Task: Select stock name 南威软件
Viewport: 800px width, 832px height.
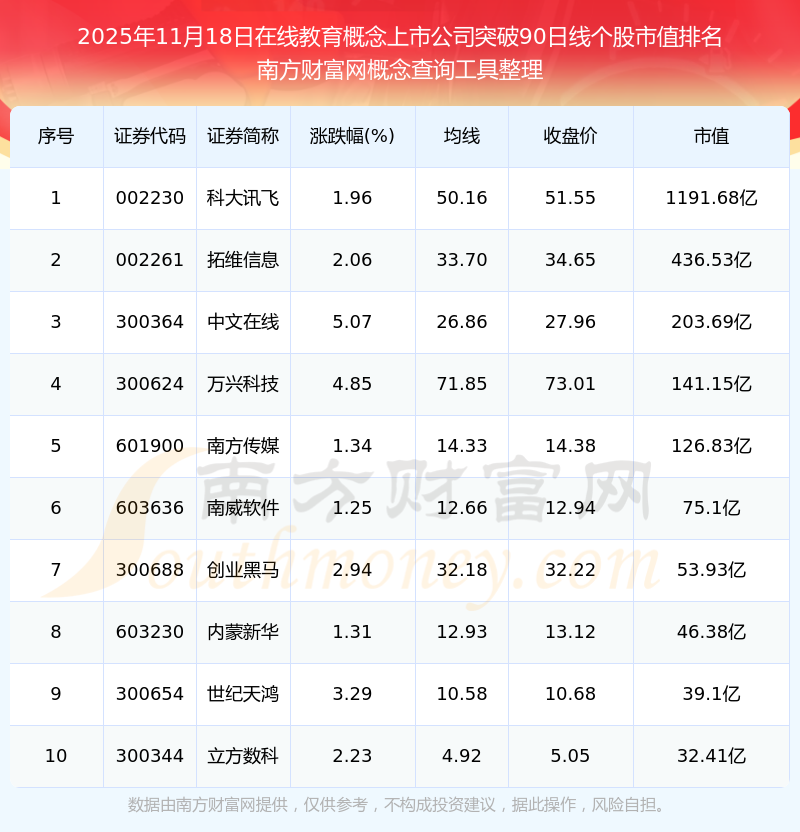Action: point(243,508)
